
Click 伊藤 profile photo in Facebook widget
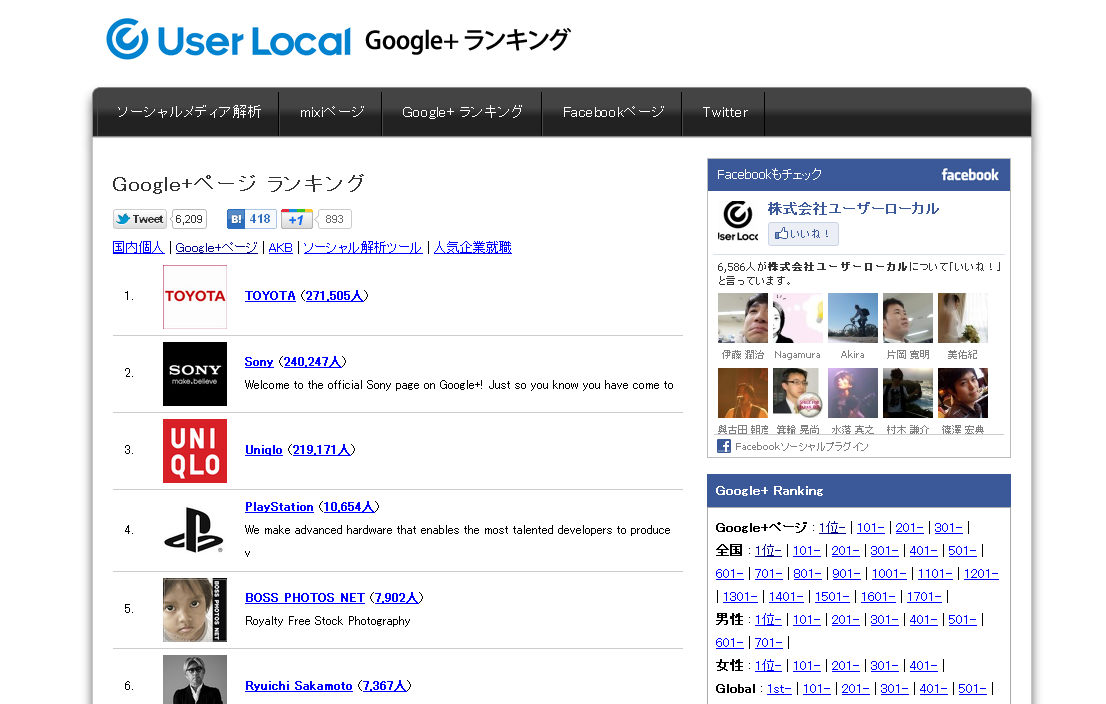pos(743,318)
